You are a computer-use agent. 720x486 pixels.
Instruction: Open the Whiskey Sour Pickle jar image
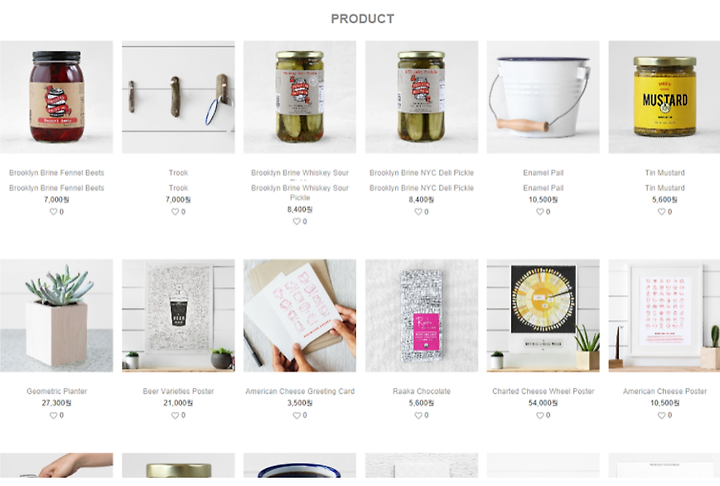coord(300,97)
